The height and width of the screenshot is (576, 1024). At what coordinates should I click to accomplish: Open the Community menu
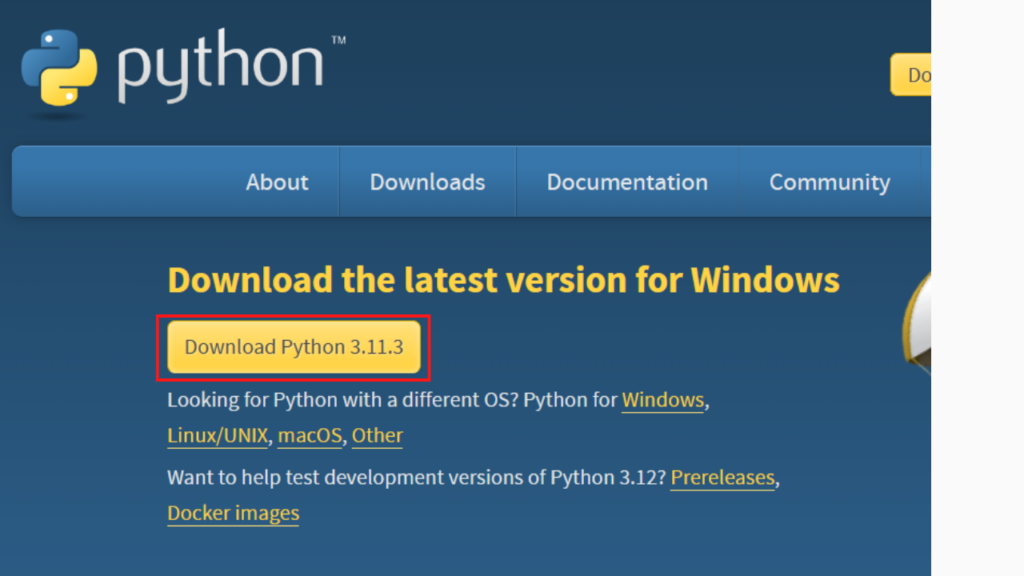tap(829, 182)
